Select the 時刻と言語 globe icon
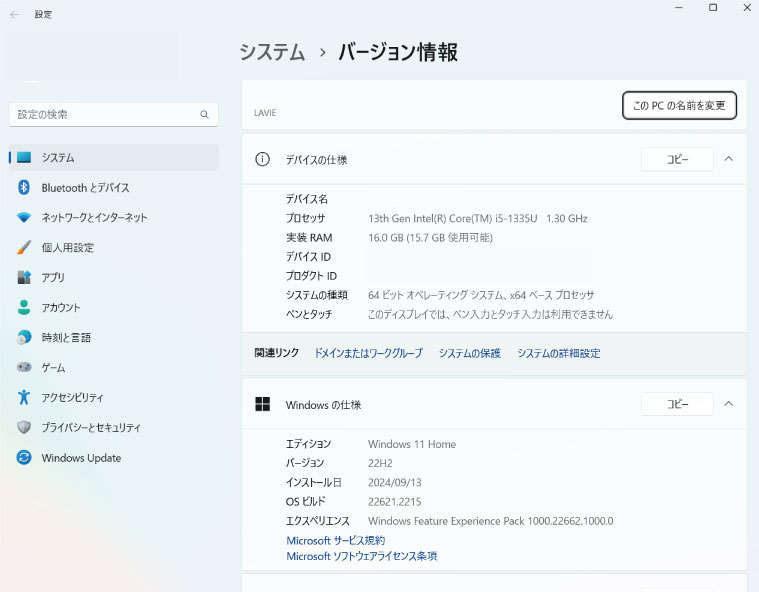 coord(24,338)
